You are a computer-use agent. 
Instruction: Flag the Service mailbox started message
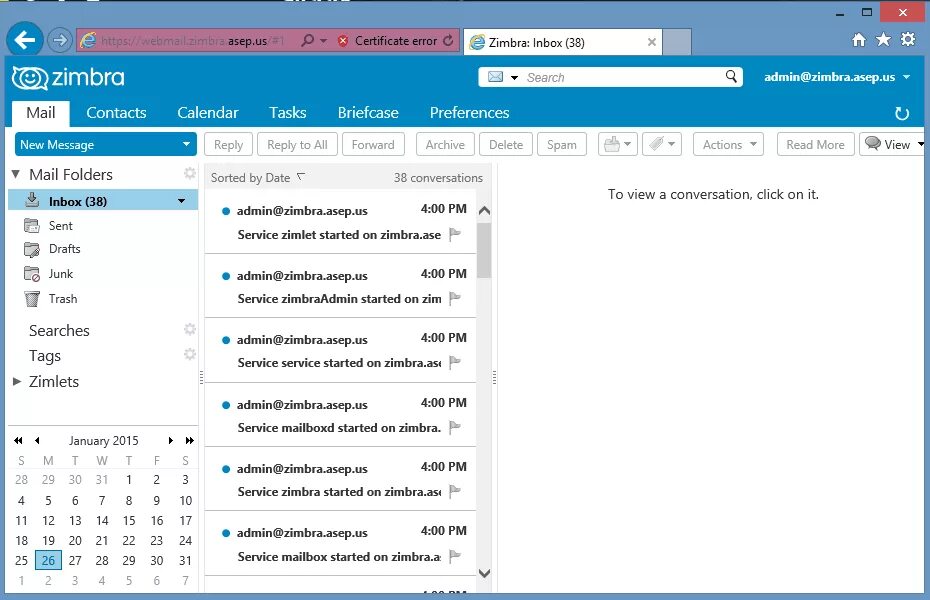click(x=455, y=556)
